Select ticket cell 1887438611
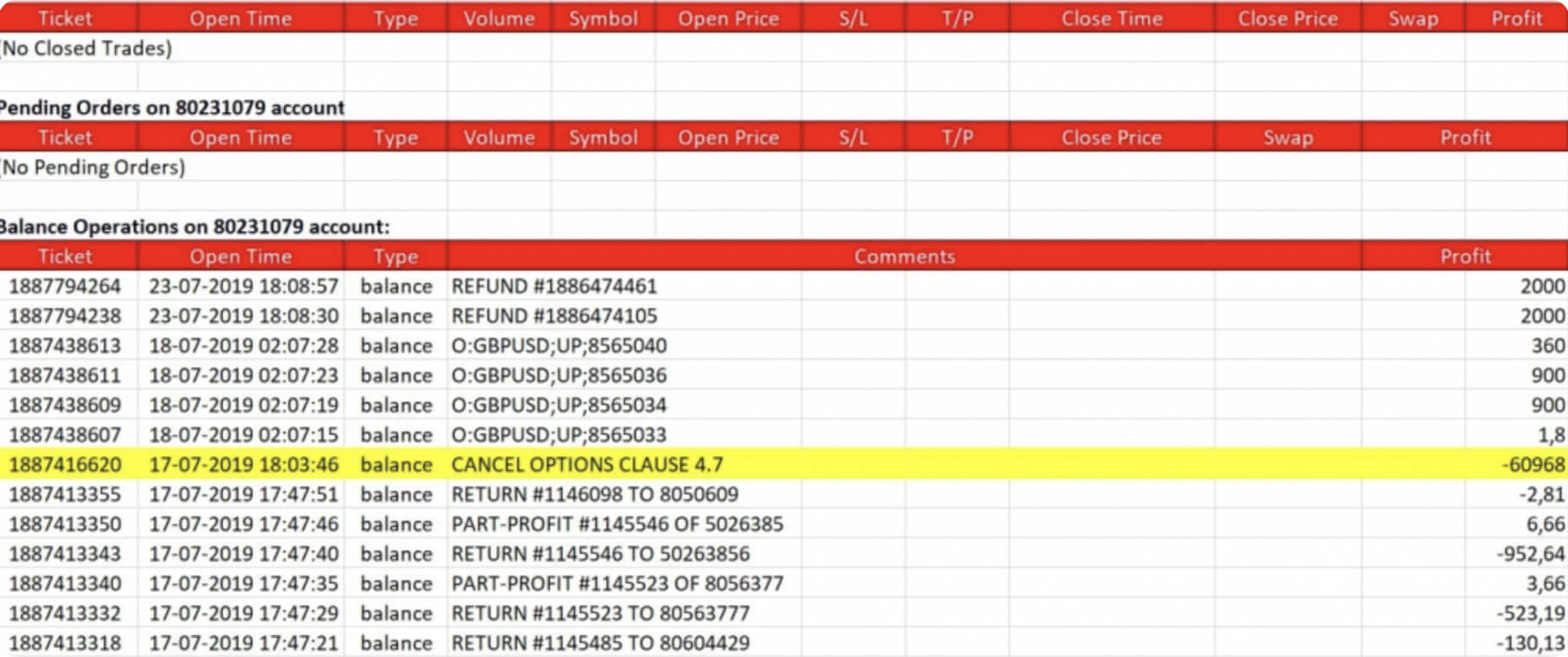The height and width of the screenshot is (657, 1568). [65, 375]
